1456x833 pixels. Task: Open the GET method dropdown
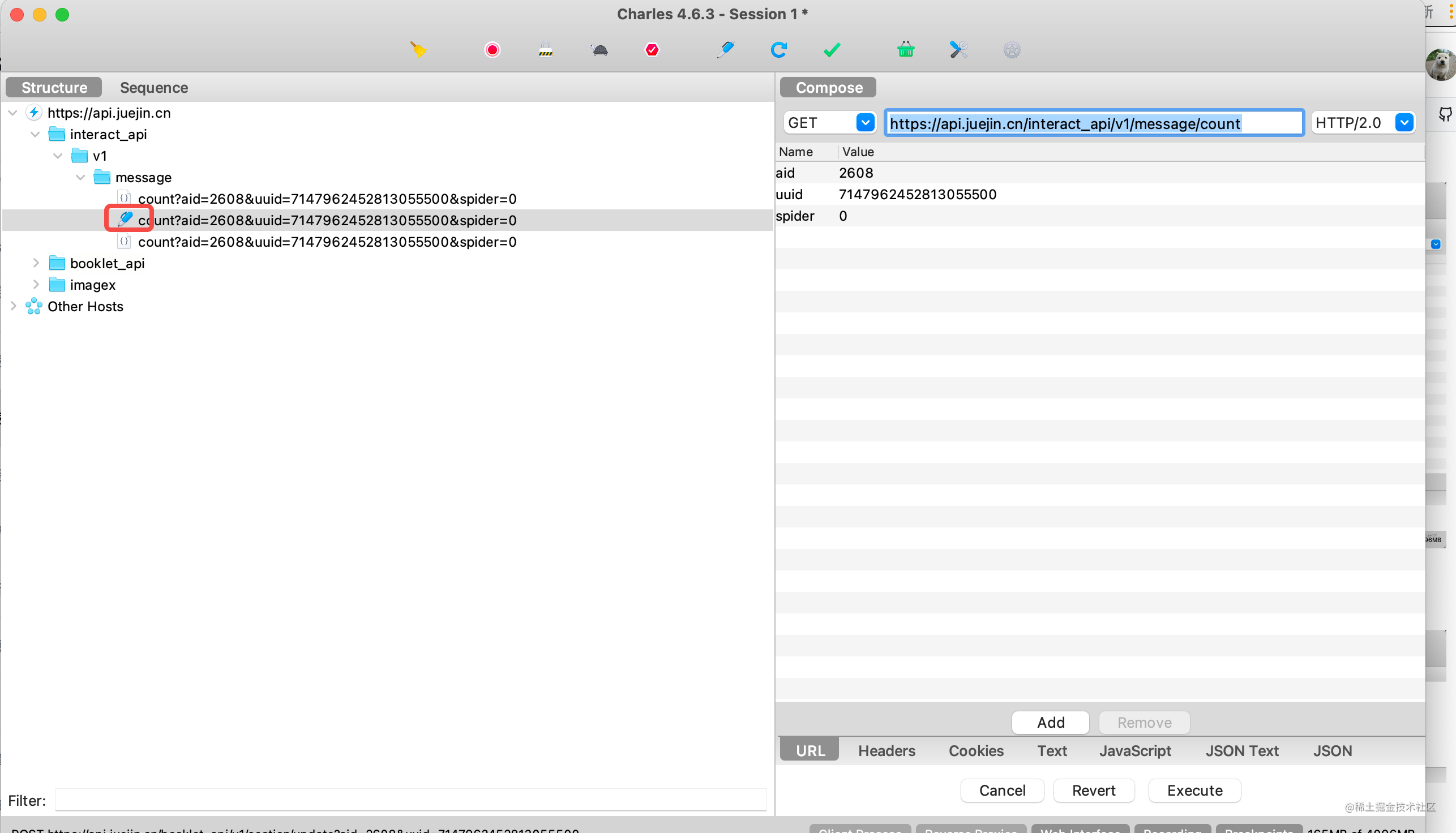(x=865, y=122)
